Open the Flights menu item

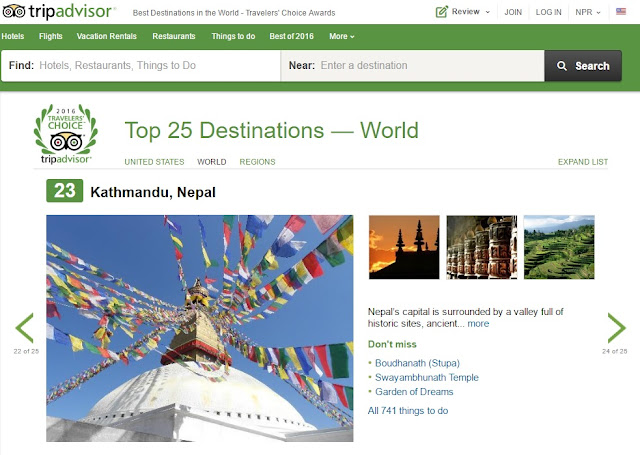pos(51,36)
